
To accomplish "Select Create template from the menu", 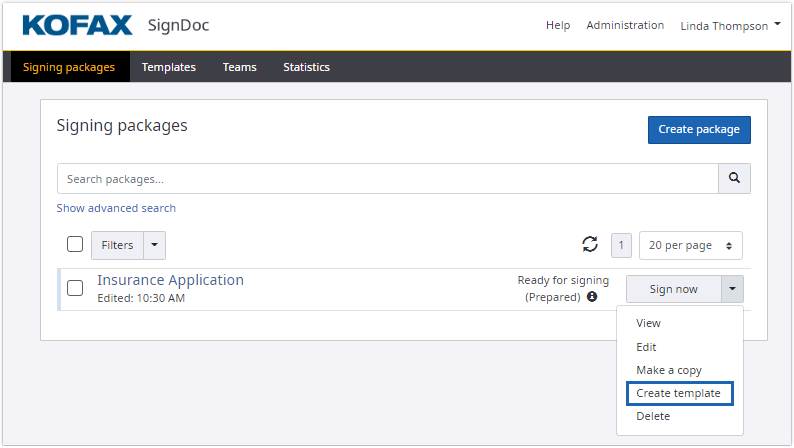I will tap(678, 393).
